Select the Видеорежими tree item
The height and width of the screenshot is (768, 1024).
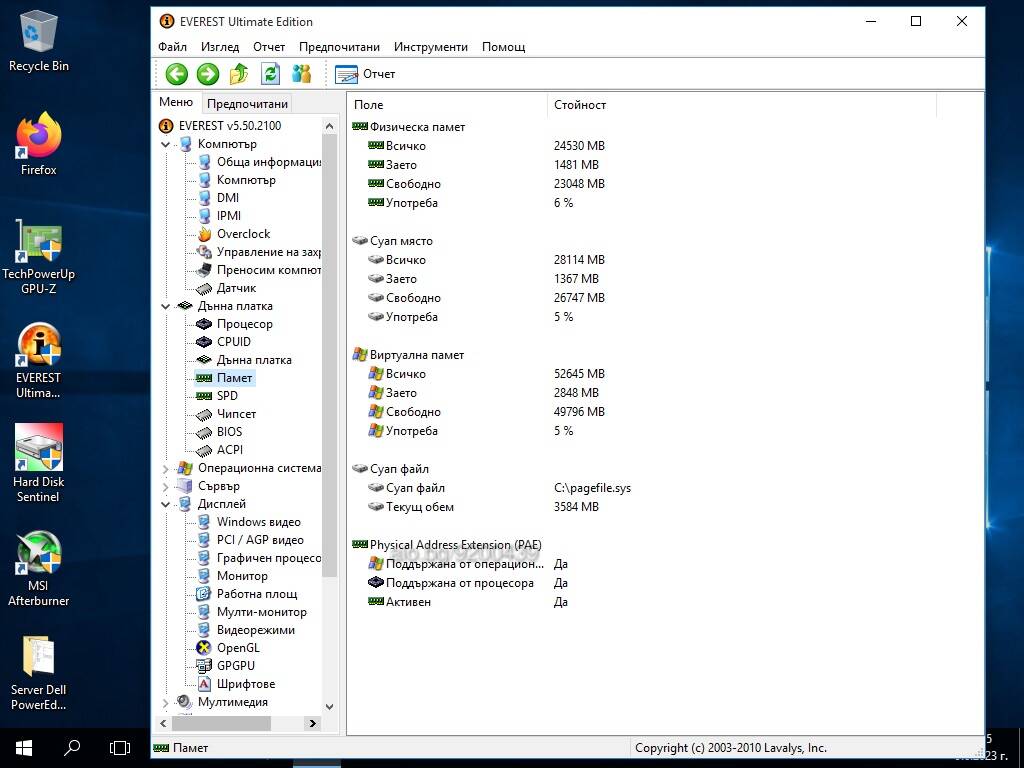click(256, 630)
